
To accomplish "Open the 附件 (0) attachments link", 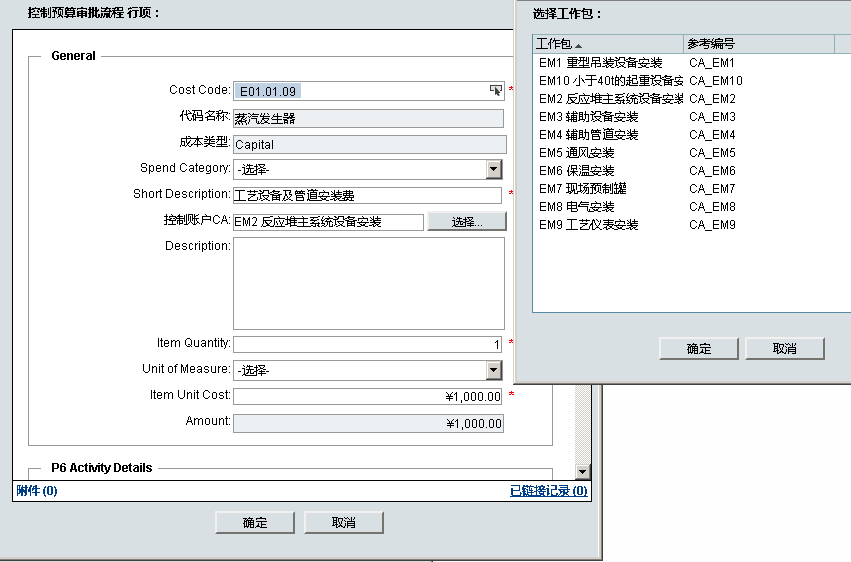I will 37,491.
